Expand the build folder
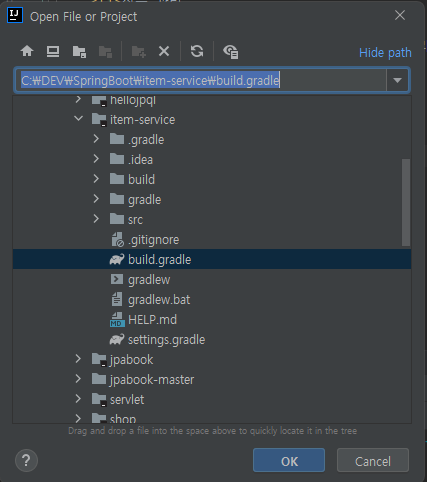 coord(96,179)
